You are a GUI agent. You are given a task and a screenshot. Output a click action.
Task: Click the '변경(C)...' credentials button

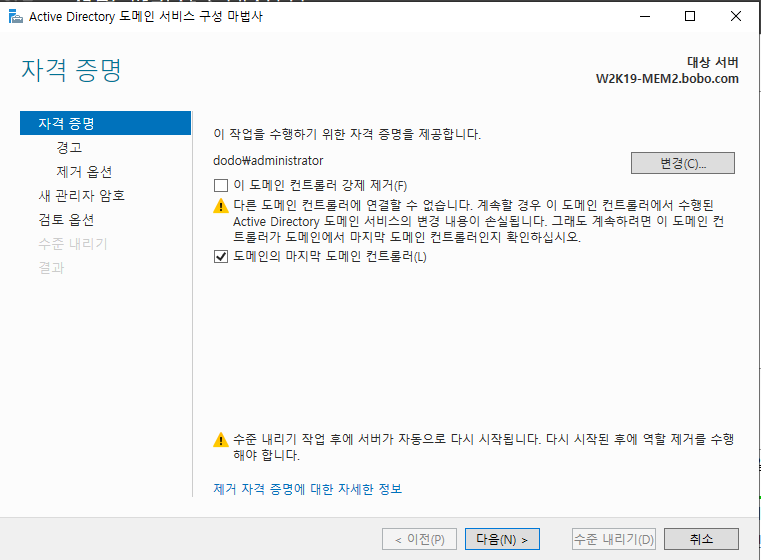[x=682, y=163]
